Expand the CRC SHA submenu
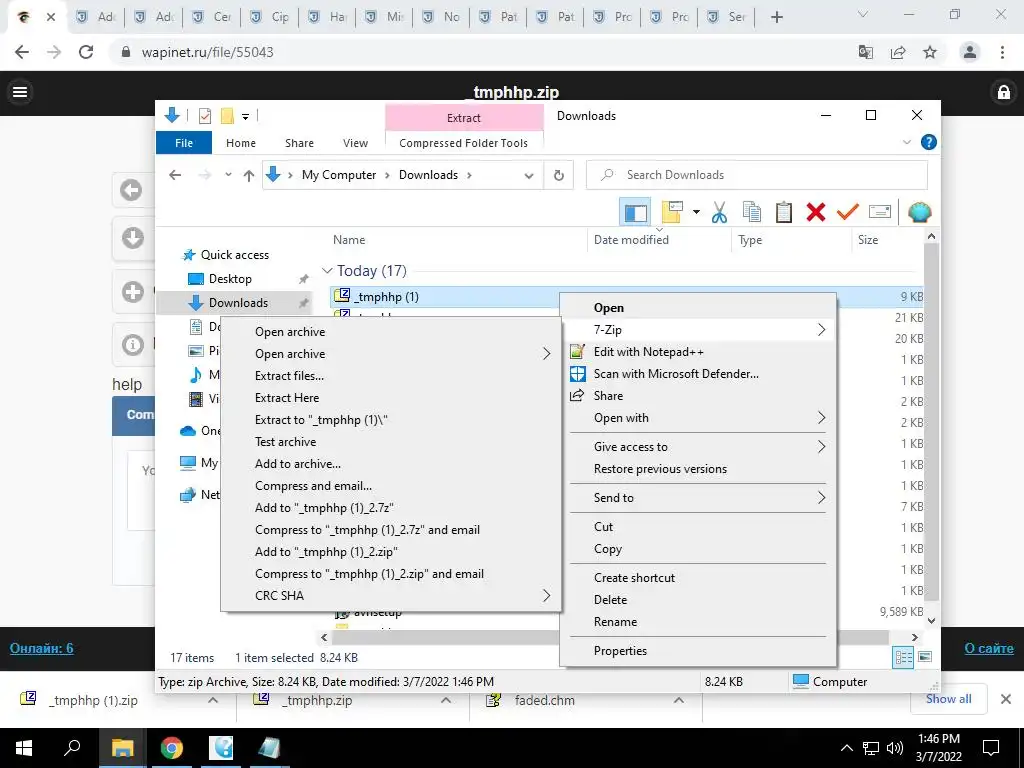The image size is (1024, 768). (x=391, y=596)
